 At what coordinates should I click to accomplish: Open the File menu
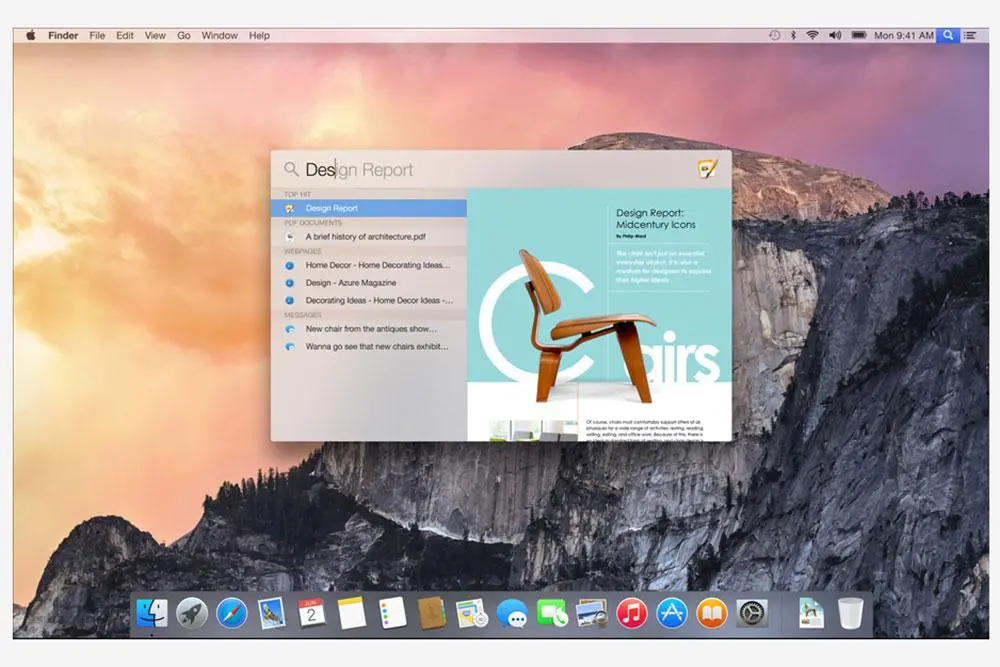click(x=97, y=35)
